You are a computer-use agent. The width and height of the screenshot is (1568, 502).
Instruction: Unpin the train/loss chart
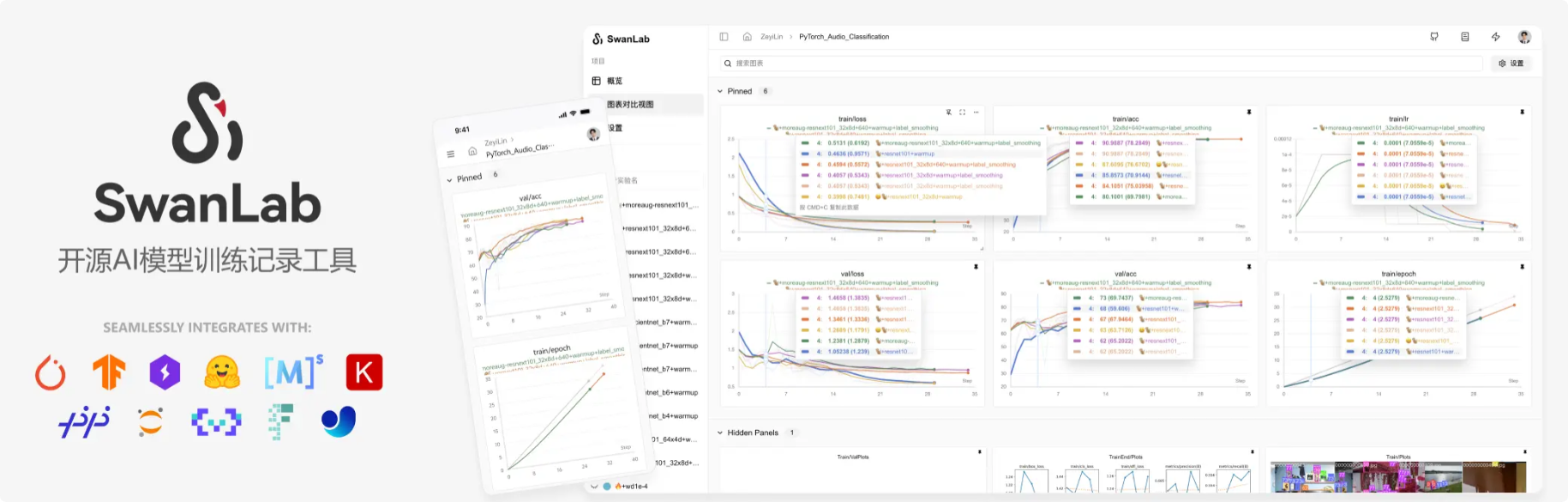(948, 112)
